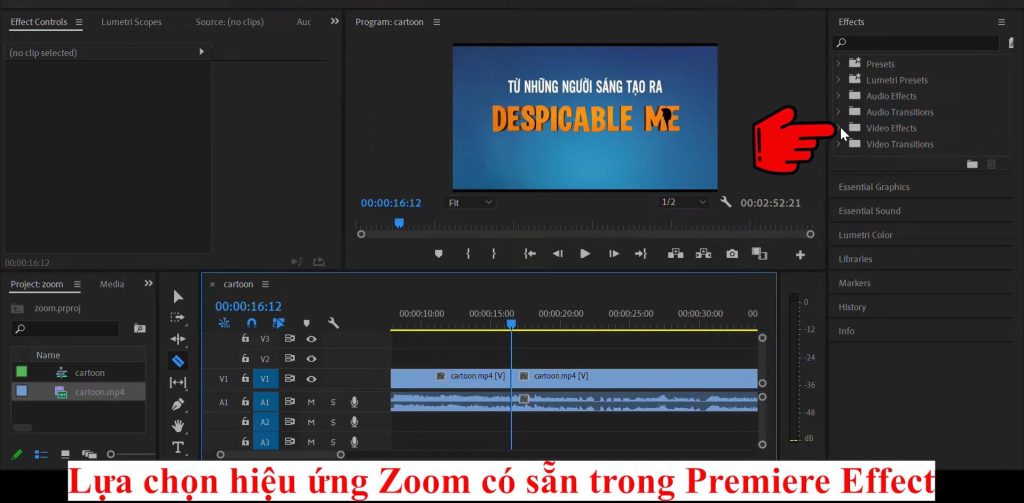Expand the Audio Effects folder
Image resolution: width=1024 pixels, height=503 pixels.
coord(839,95)
